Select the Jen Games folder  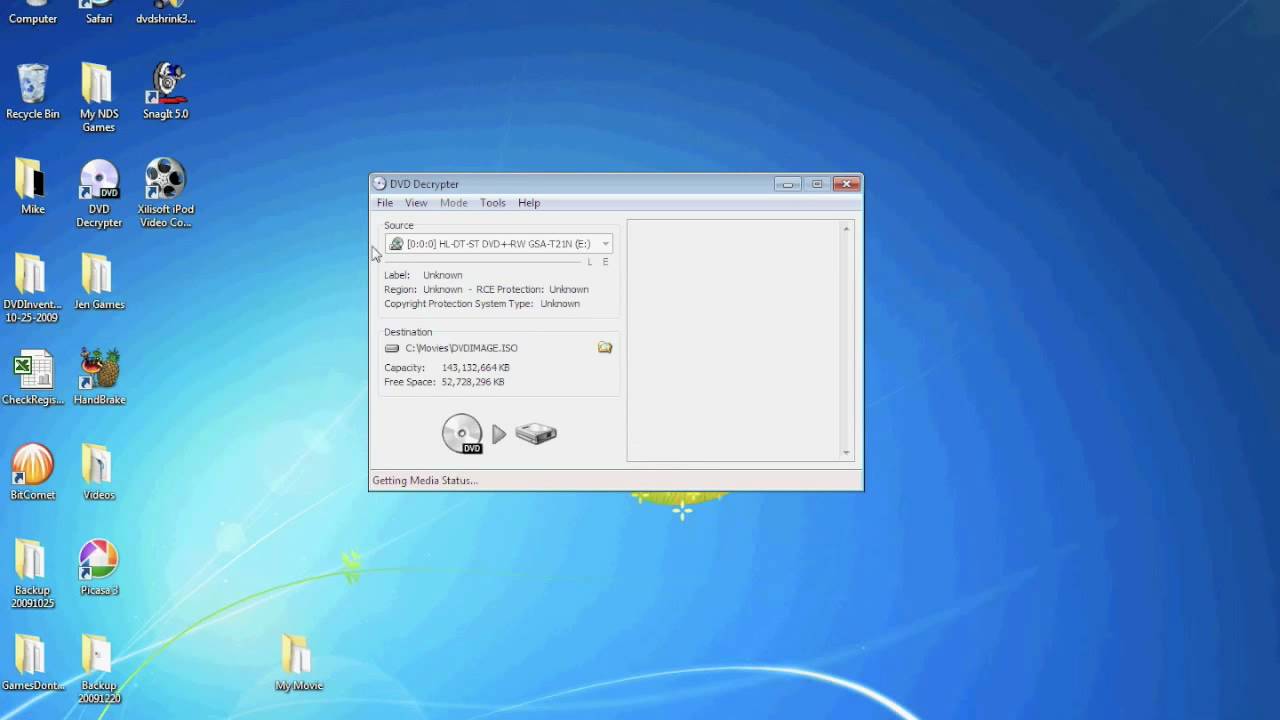tap(99, 282)
